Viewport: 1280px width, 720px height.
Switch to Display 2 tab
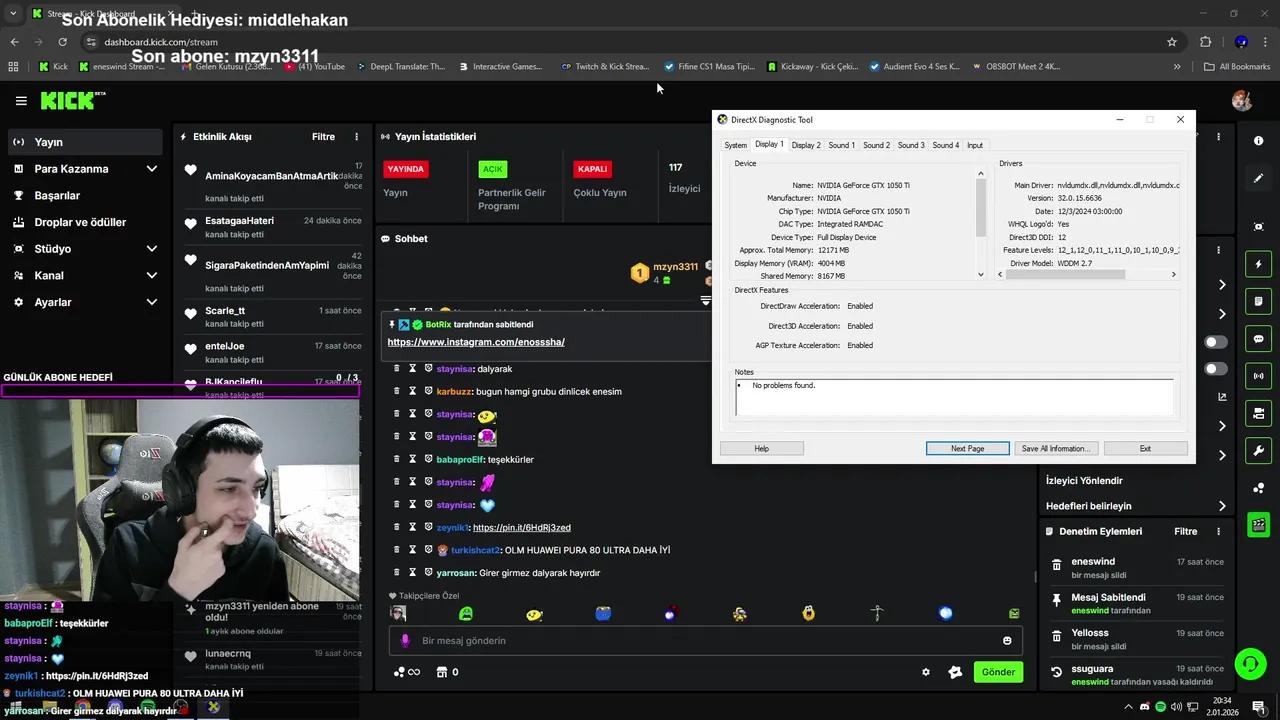coord(806,145)
